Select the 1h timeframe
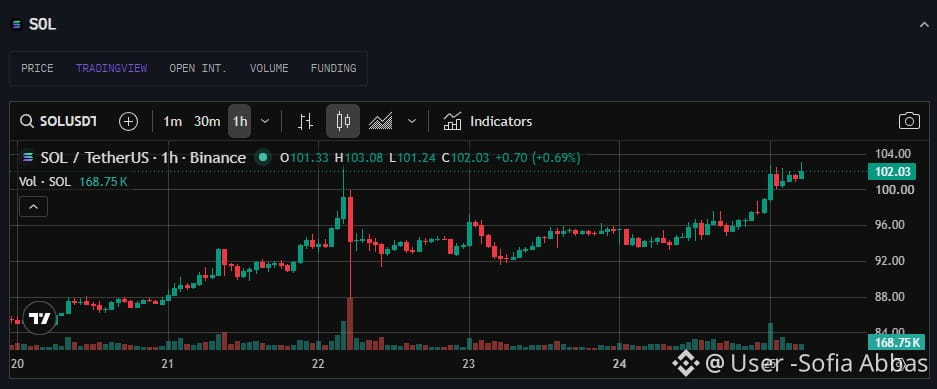This screenshot has width=937, height=389. pos(240,121)
